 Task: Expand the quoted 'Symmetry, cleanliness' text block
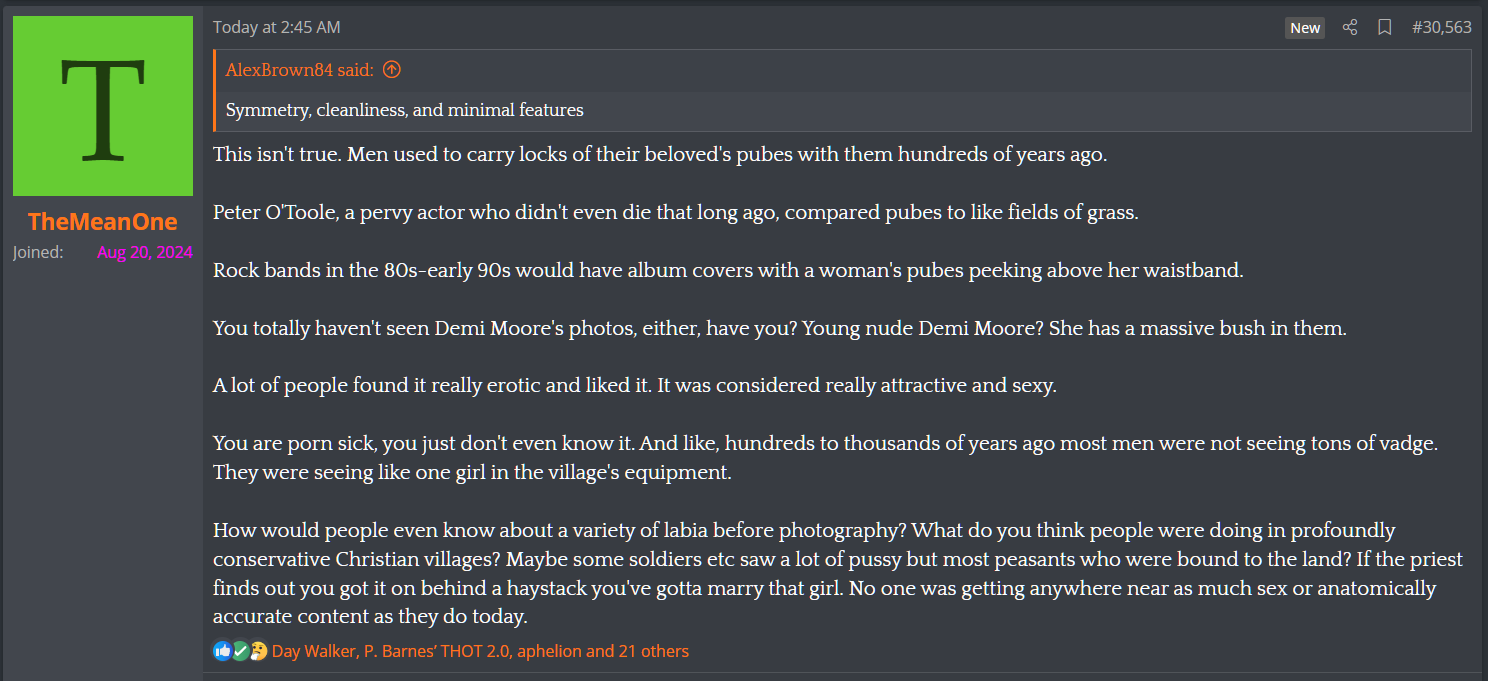pyautogui.click(x=405, y=110)
